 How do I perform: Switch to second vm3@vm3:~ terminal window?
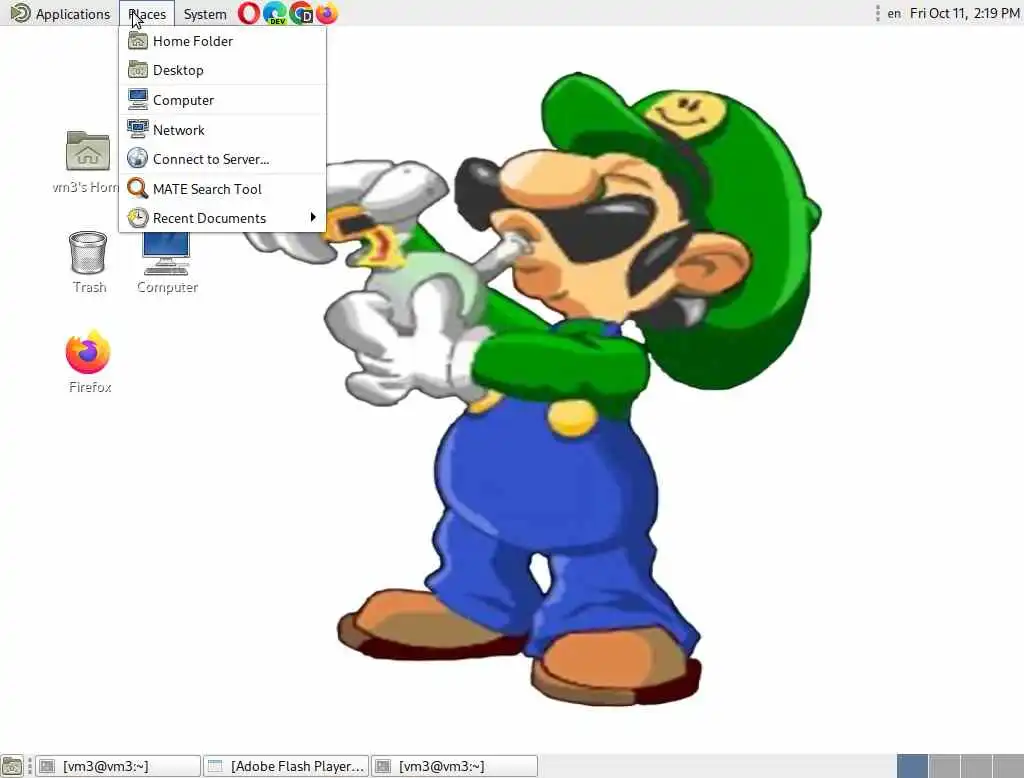[455, 766]
